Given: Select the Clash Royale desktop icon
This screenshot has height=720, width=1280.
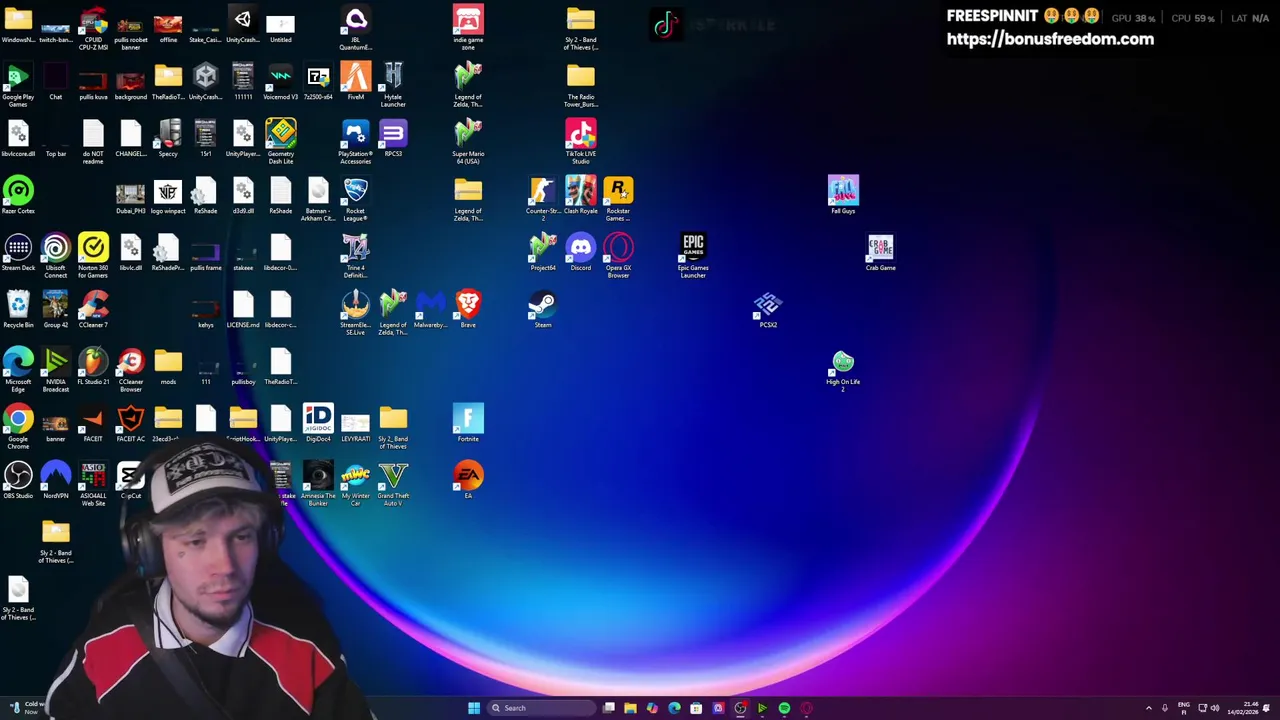Looking at the screenshot, I should (x=580, y=196).
